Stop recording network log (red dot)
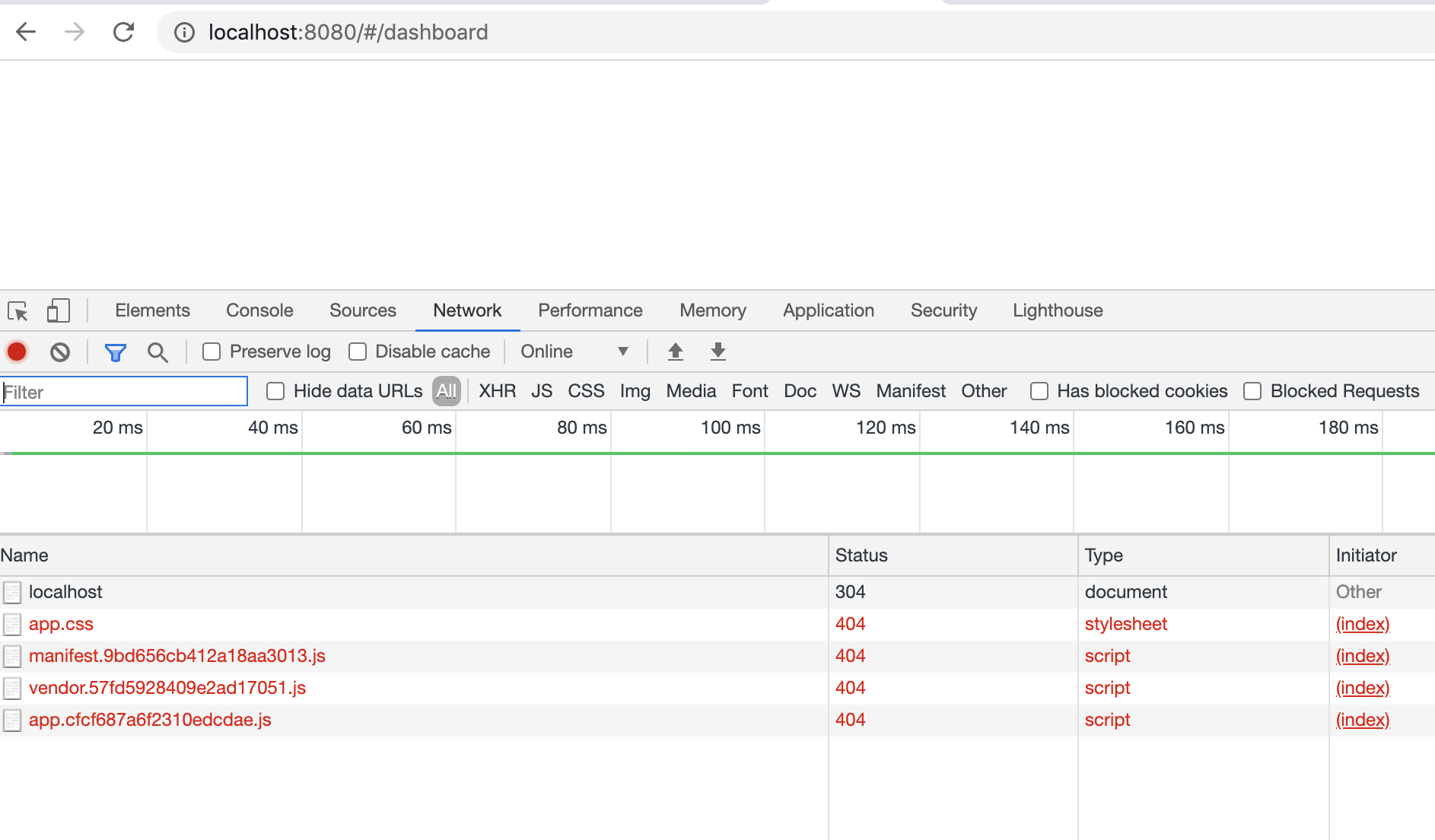 coord(17,352)
